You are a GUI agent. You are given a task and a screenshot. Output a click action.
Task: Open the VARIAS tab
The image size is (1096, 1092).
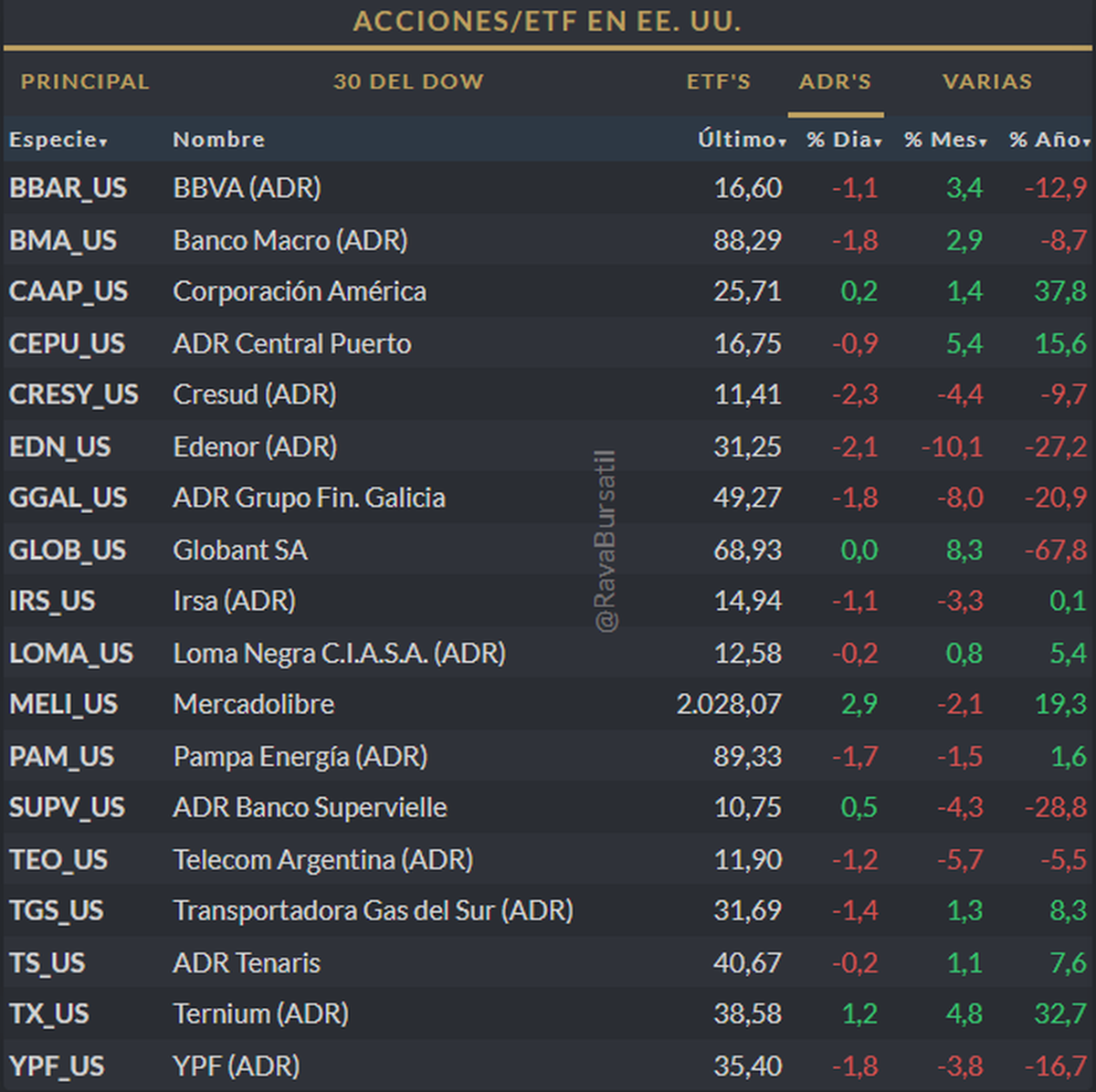click(x=987, y=81)
